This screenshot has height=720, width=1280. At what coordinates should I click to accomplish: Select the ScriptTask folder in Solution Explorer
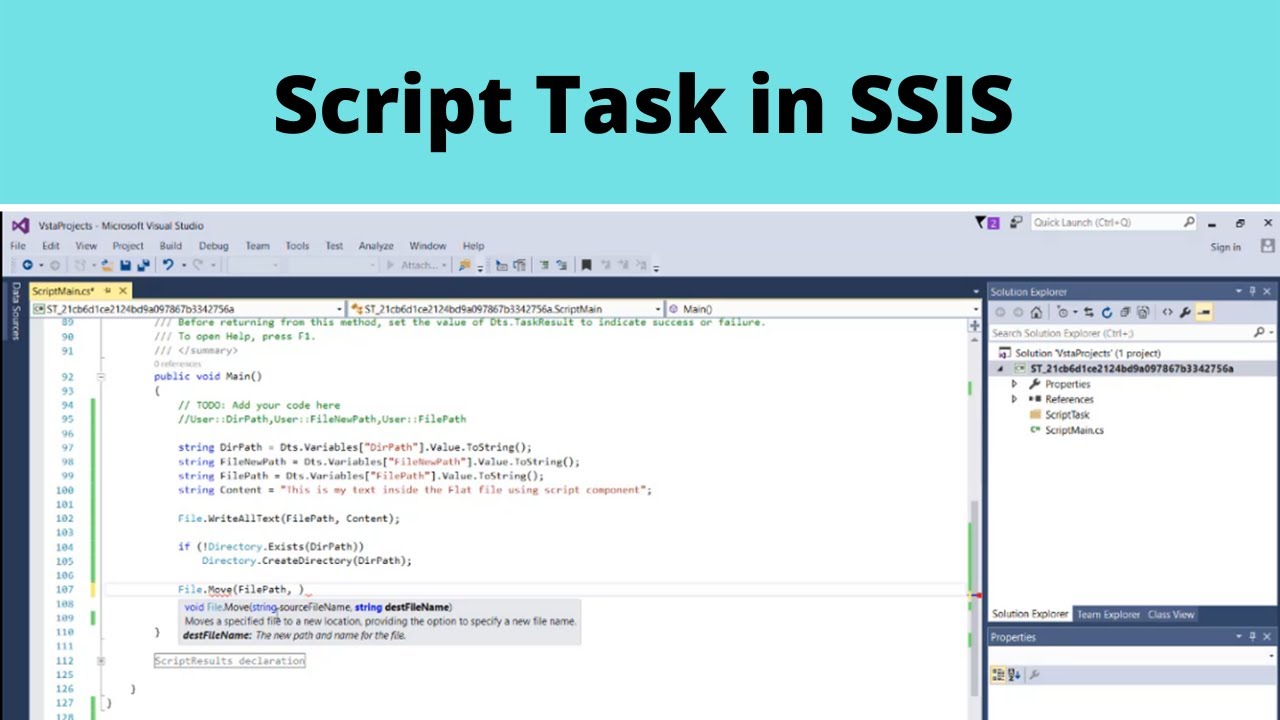click(x=1067, y=415)
